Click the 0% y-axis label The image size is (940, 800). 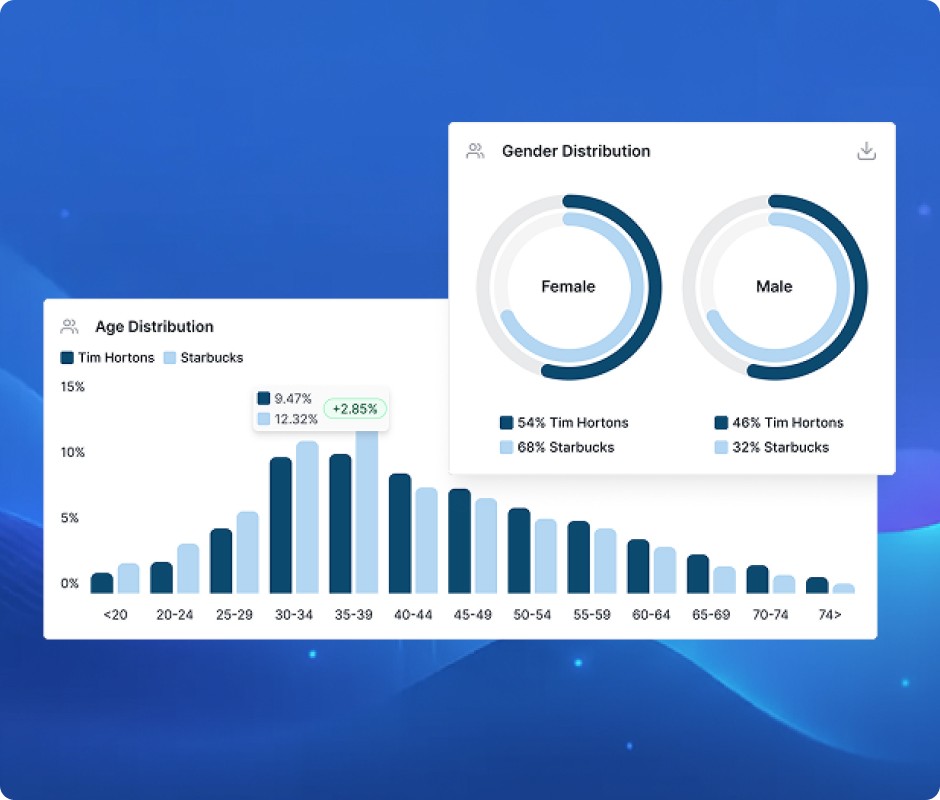tap(70, 584)
